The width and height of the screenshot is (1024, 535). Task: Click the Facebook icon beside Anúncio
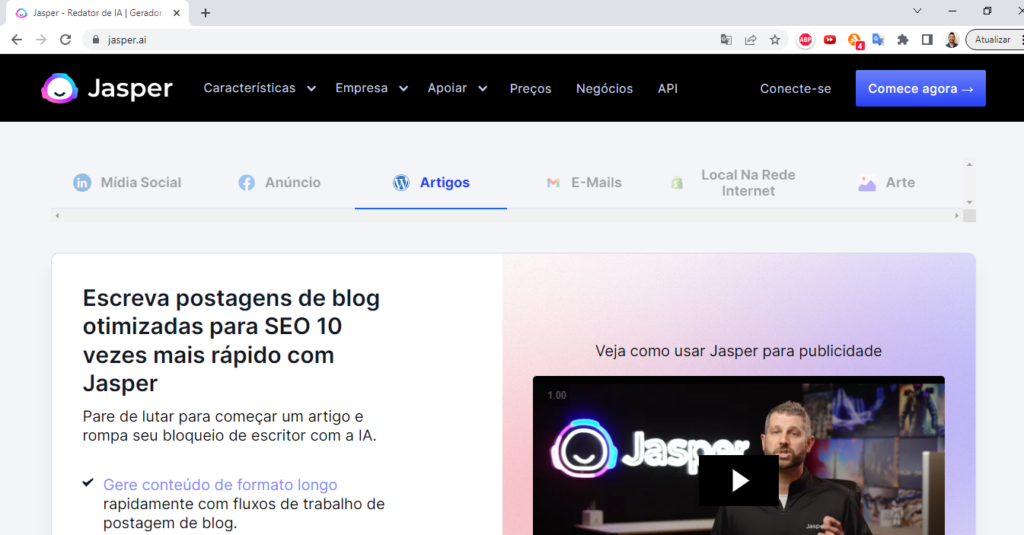(246, 182)
